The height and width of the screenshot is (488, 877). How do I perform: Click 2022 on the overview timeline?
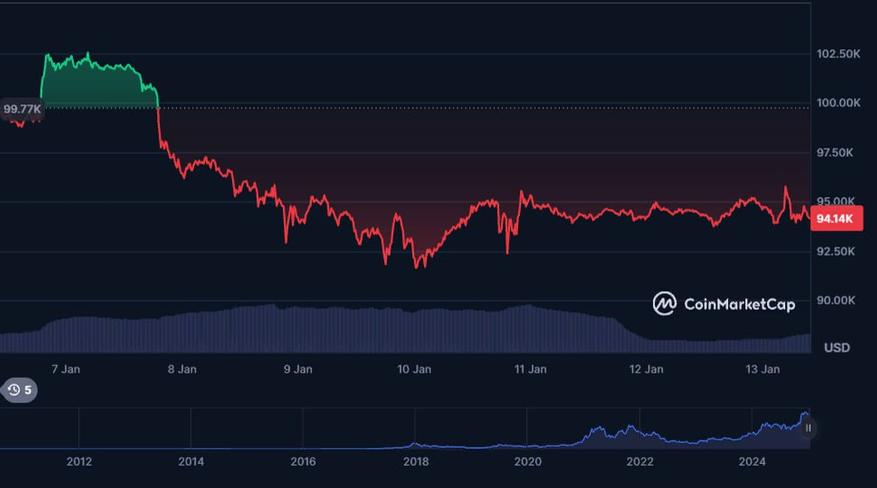(640, 462)
